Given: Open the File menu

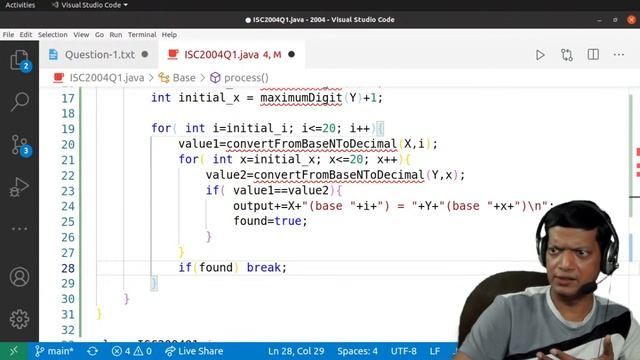Looking at the screenshot, I should click(8, 35).
